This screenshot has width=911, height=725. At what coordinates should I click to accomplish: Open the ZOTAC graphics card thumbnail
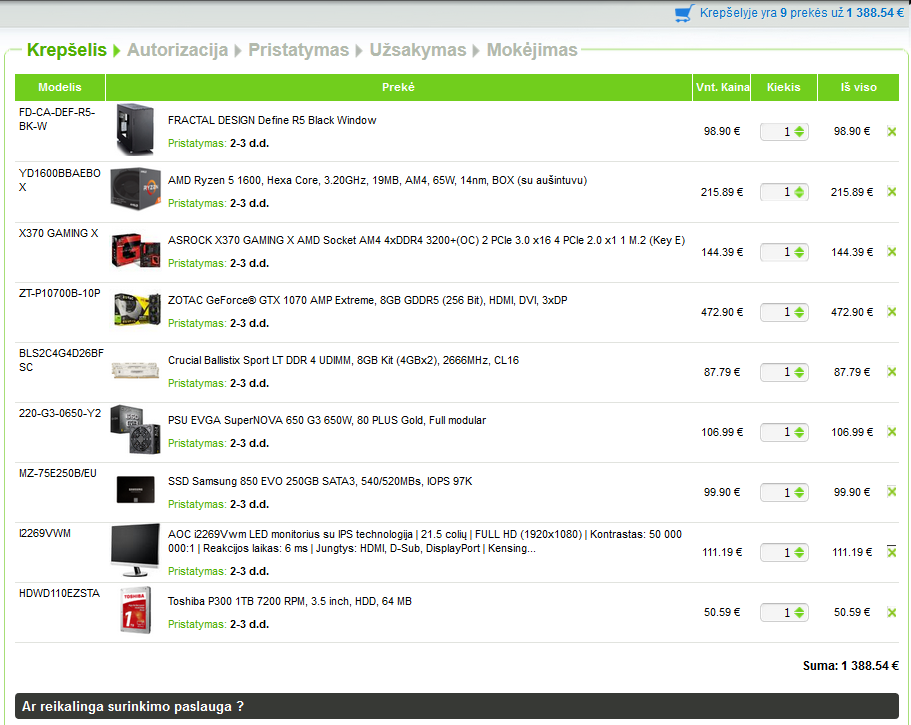point(136,310)
